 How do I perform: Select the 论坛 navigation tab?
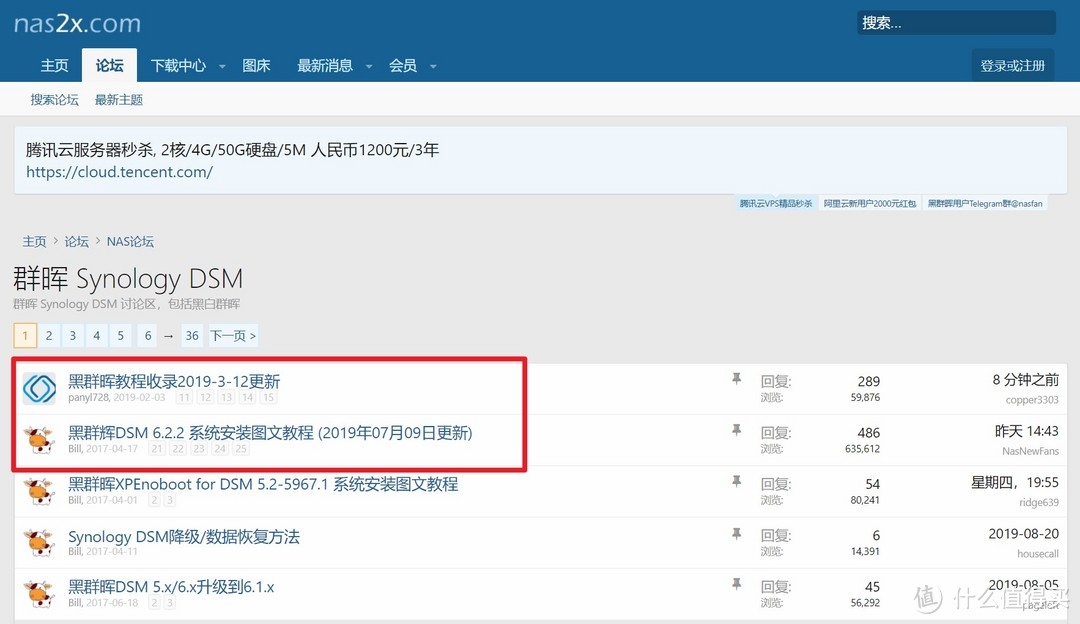click(x=110, y=65)
